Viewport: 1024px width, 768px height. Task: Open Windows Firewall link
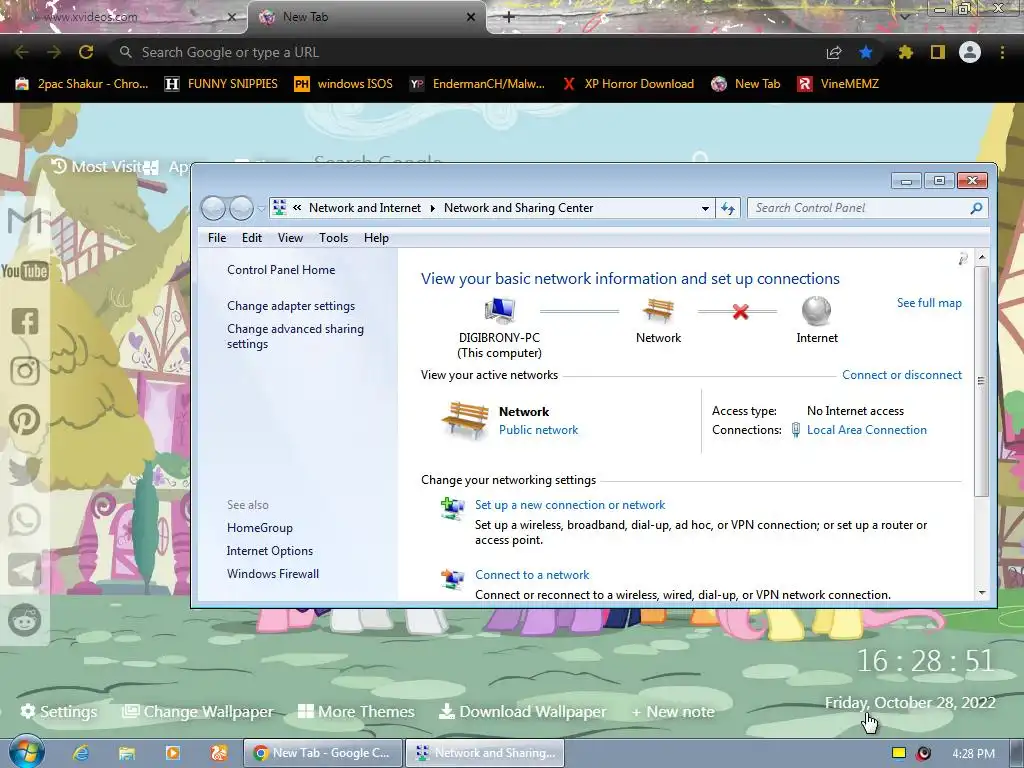(x=273, y=573)
